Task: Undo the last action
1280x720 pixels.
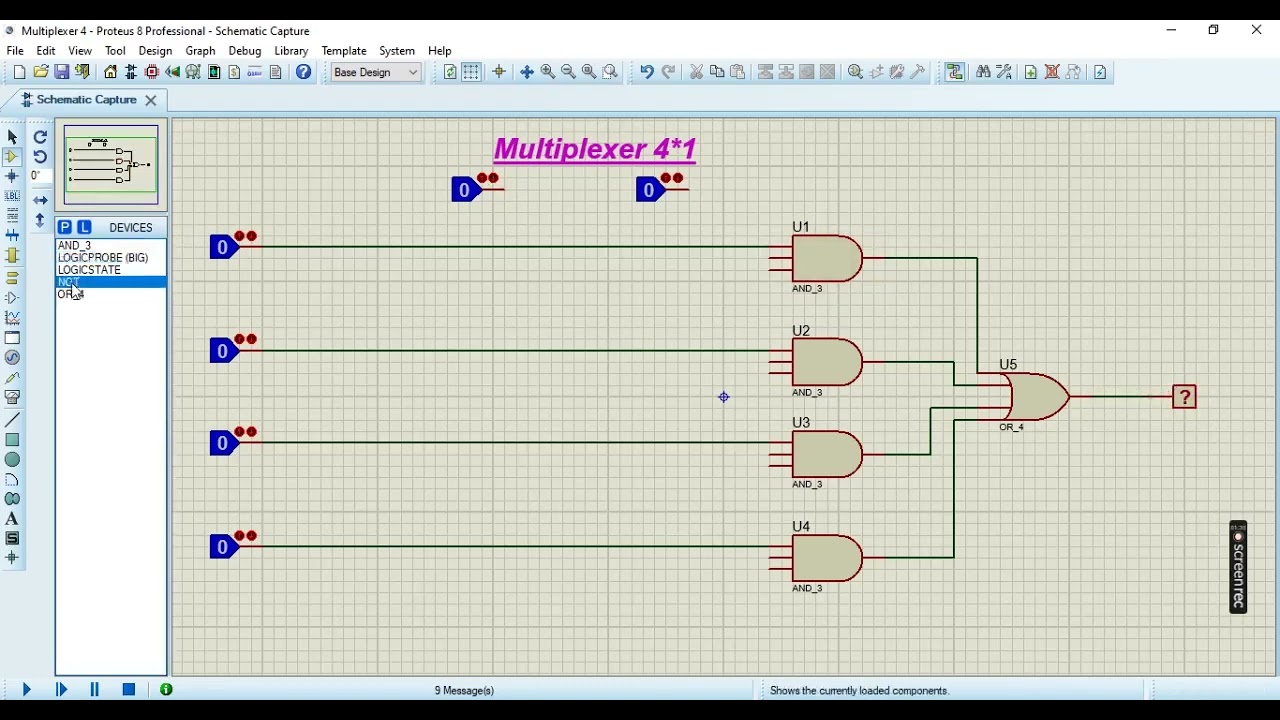Action: [647, 72]
